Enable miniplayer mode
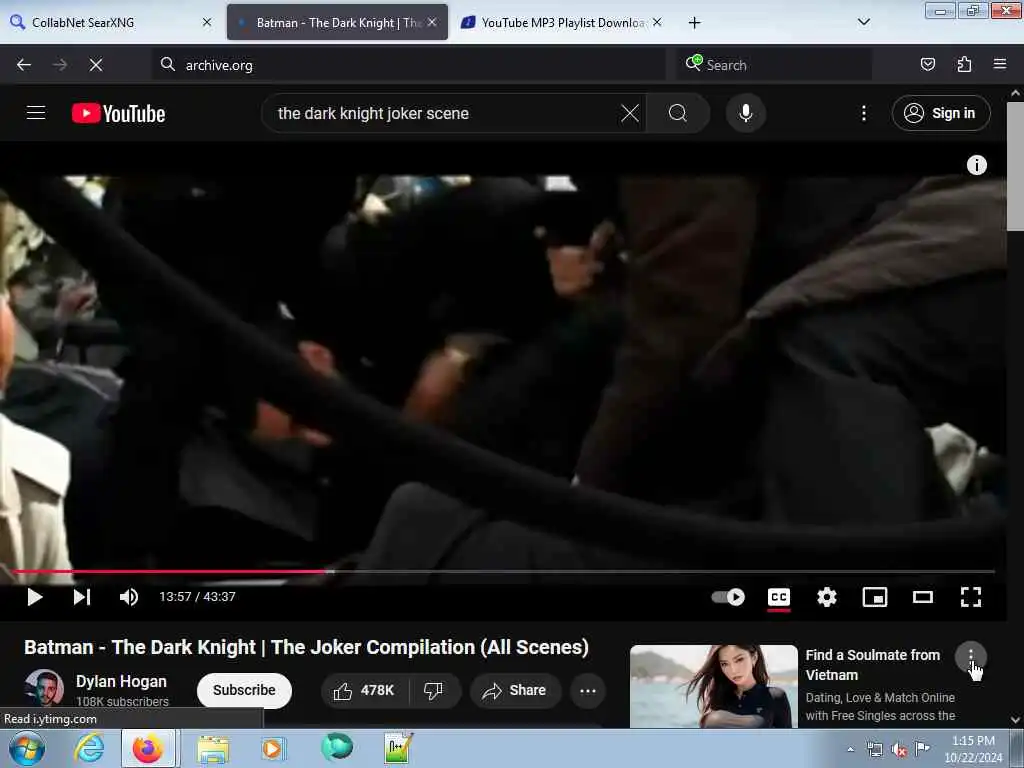The width and height of the screenshot is (1024, 768). click(x=874, y=596)
